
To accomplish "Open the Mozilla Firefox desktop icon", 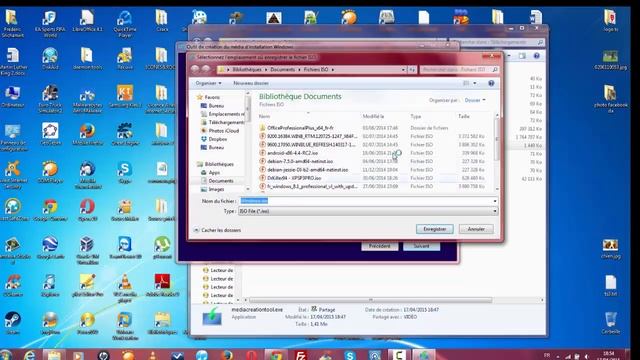I will click(87, 134).
